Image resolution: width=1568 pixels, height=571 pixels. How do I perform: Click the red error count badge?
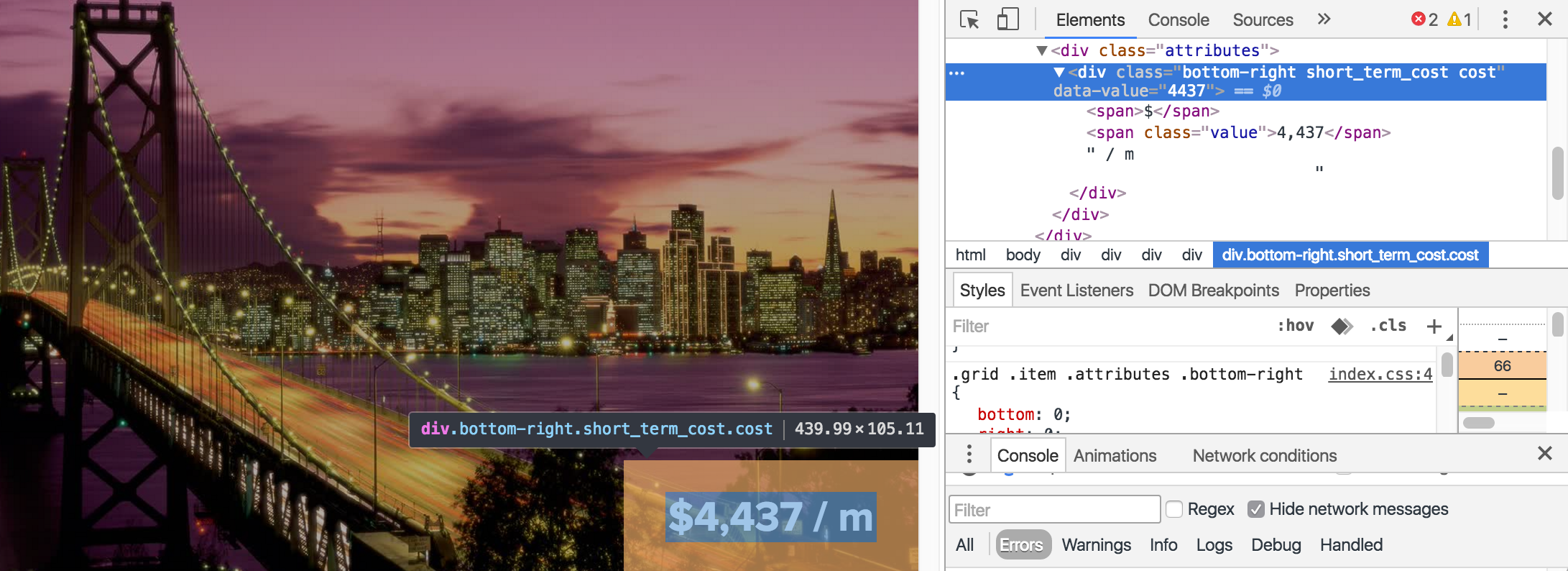[1424, 19]
